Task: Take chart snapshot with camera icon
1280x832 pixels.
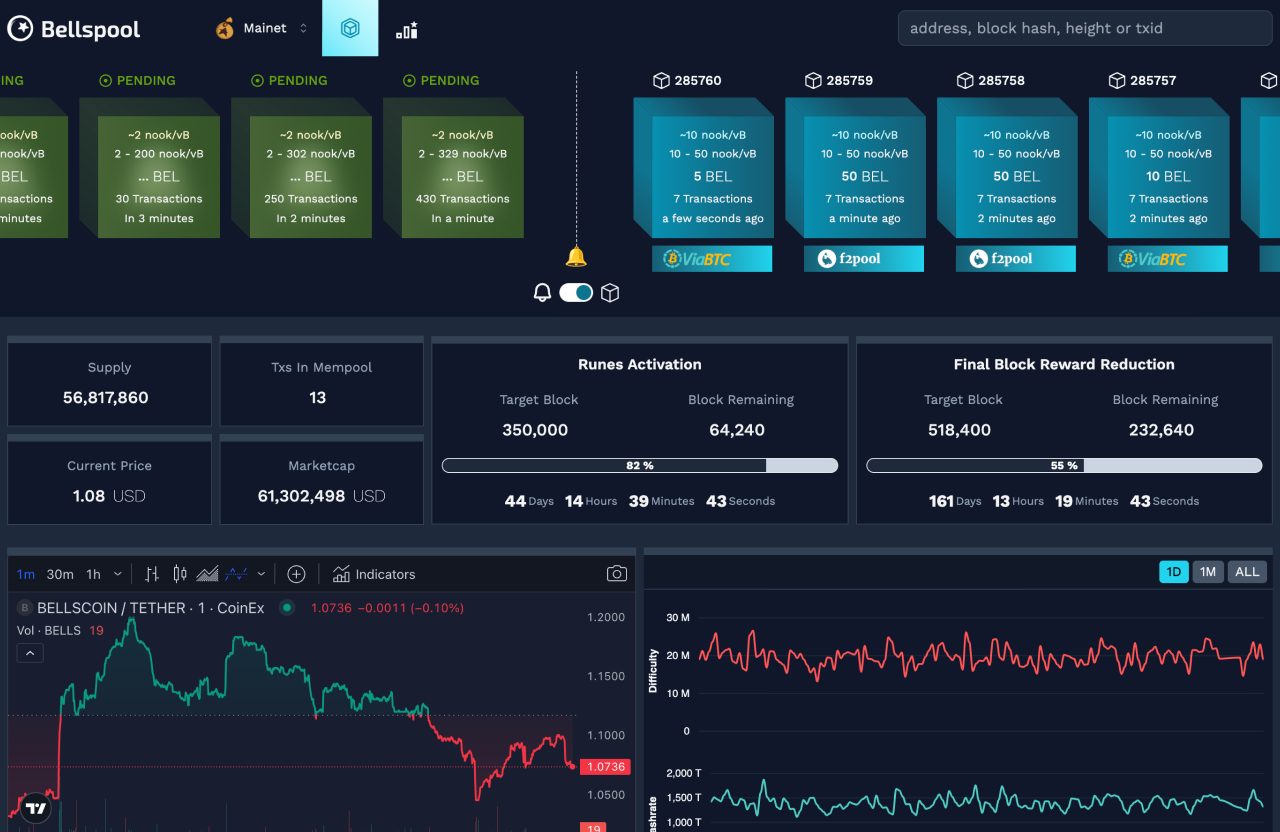Action: click(x=617, y=574)
